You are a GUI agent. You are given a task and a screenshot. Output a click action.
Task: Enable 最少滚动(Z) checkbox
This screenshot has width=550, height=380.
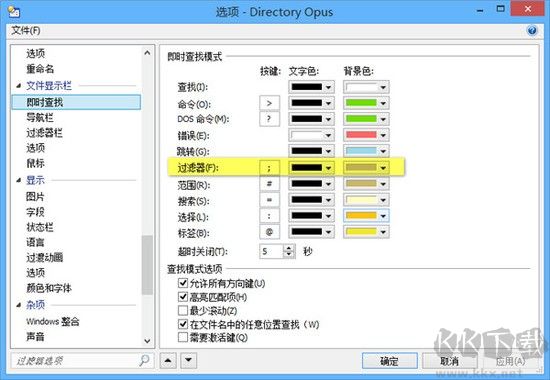pyautogui.click(x=183, y=310)
